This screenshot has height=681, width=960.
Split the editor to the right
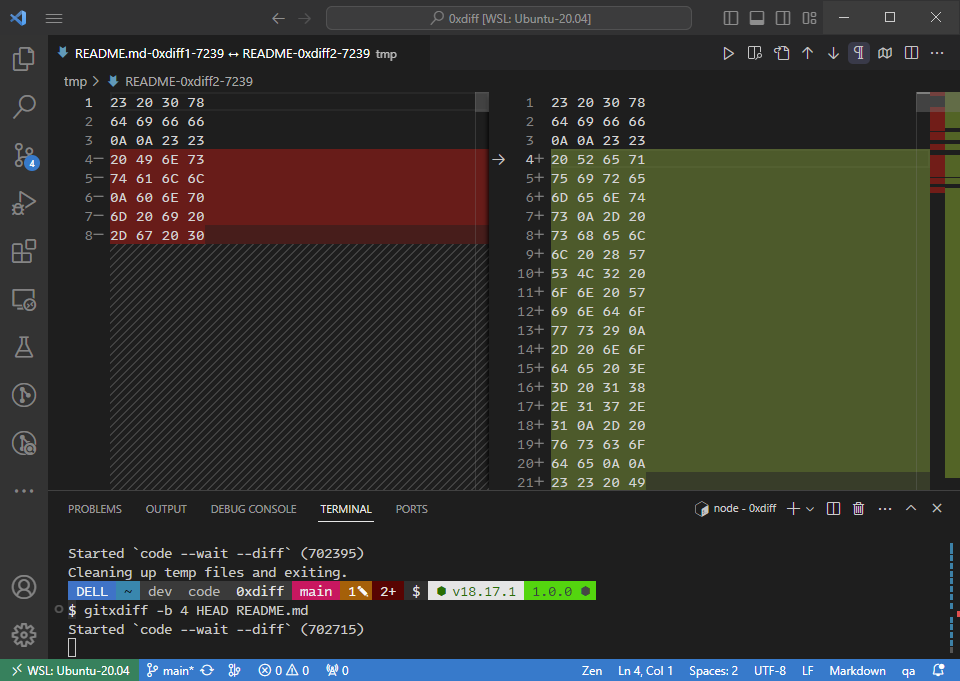click(911, 53)
